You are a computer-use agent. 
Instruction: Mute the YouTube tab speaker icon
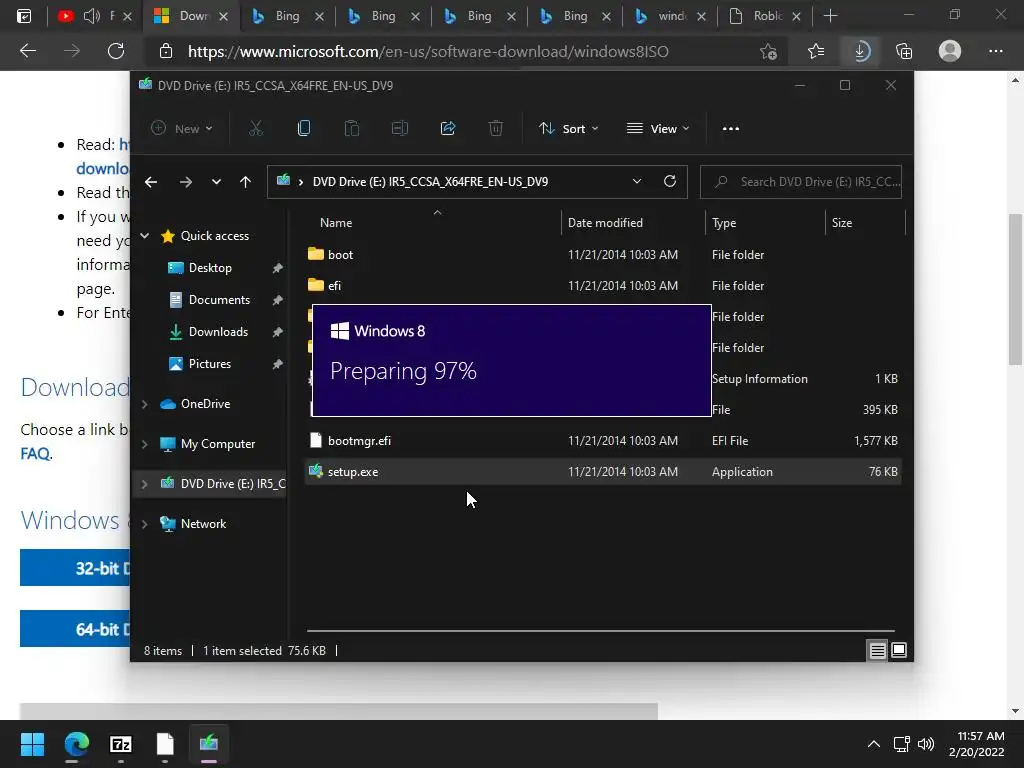[92, 16]
